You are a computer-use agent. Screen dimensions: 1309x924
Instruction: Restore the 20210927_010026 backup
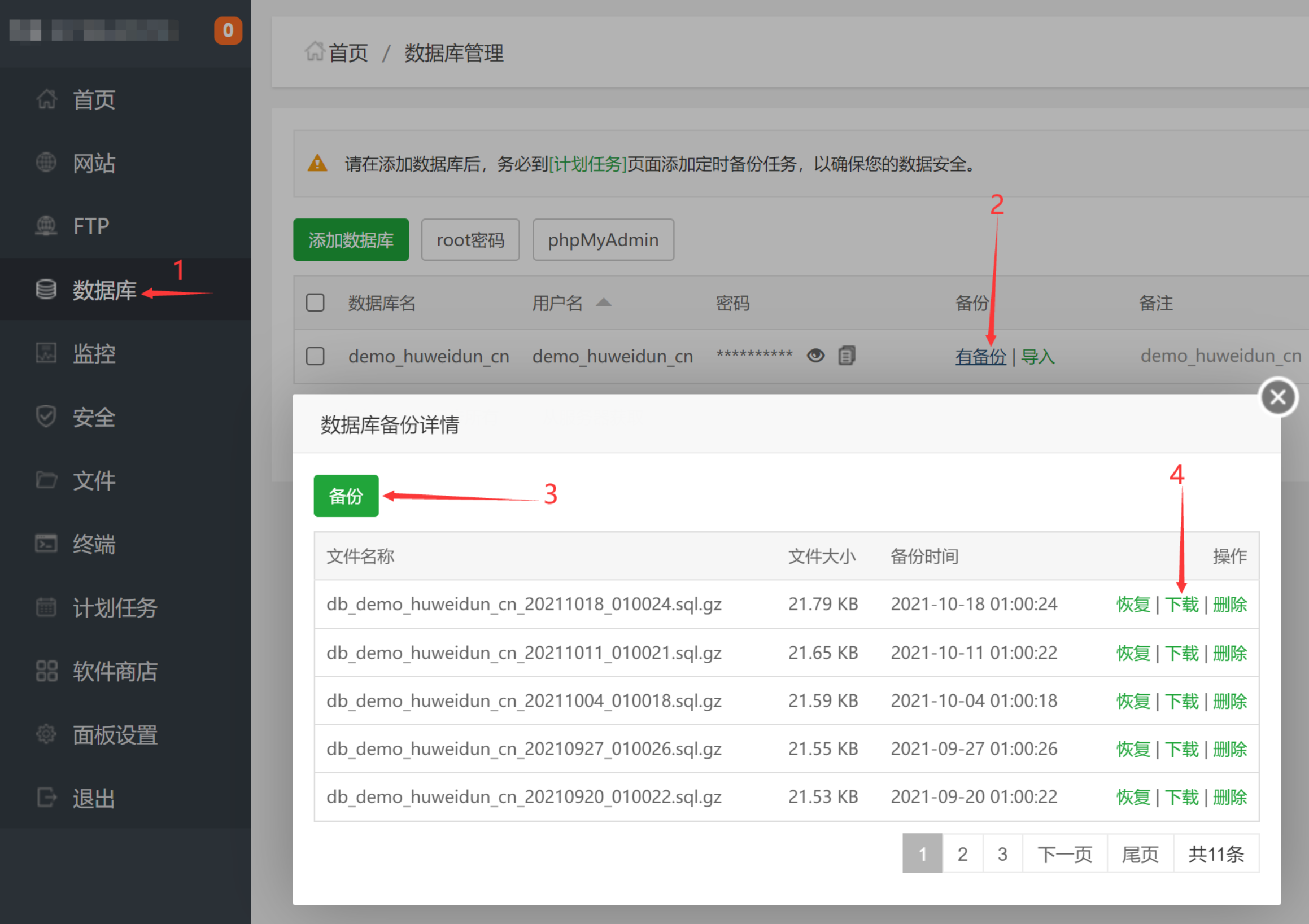pyautogui.click(x=1133, y=748)
